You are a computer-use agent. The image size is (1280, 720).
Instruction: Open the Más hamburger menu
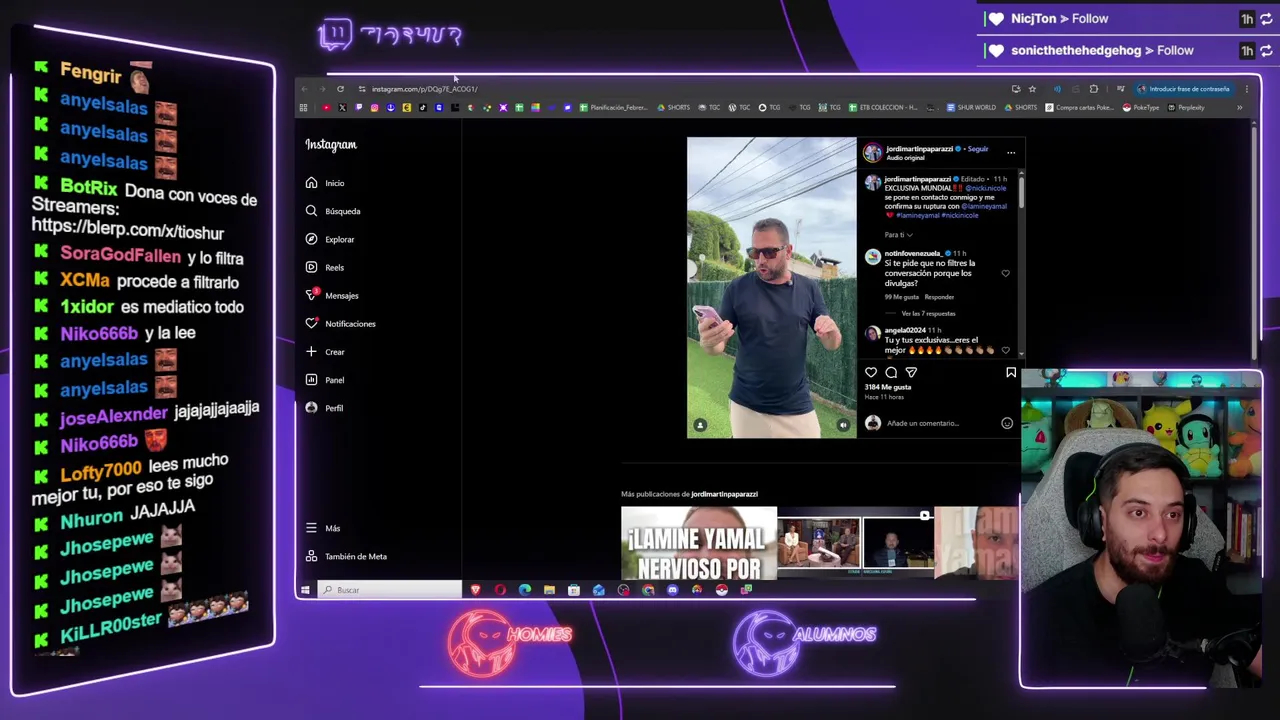coord(322,528)
